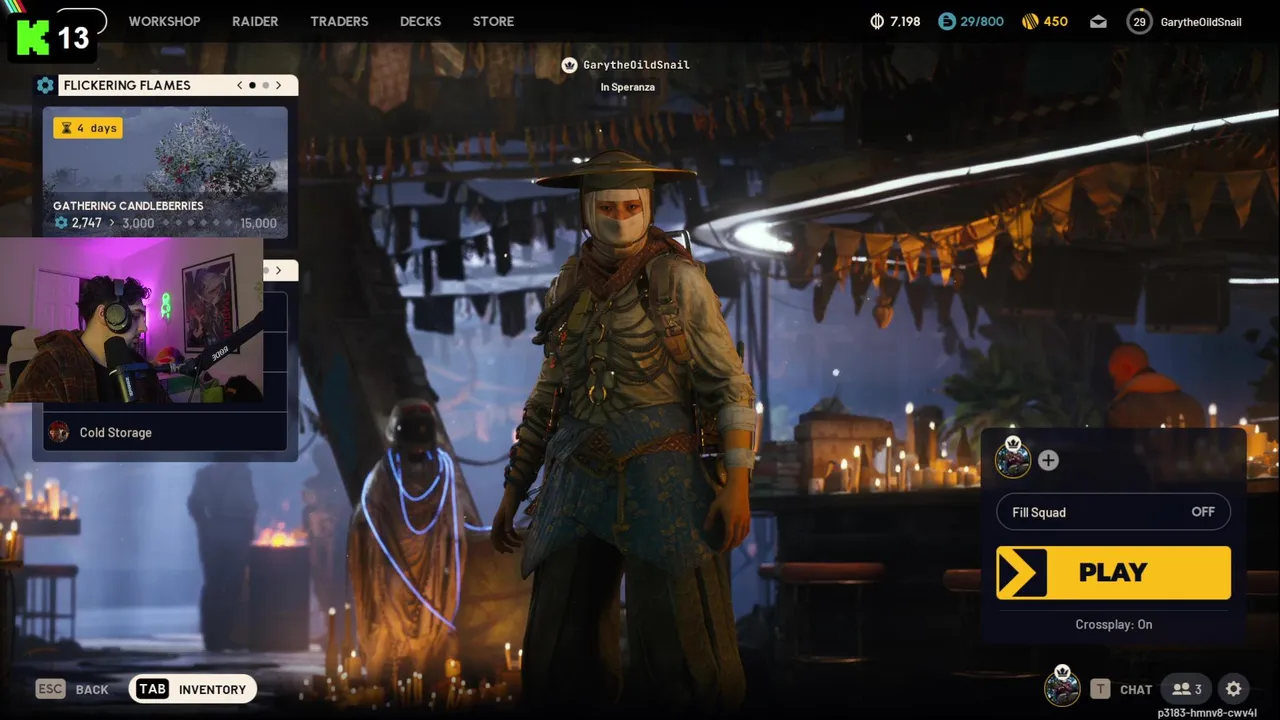Open the friends list showing 3

[1187, 689]
